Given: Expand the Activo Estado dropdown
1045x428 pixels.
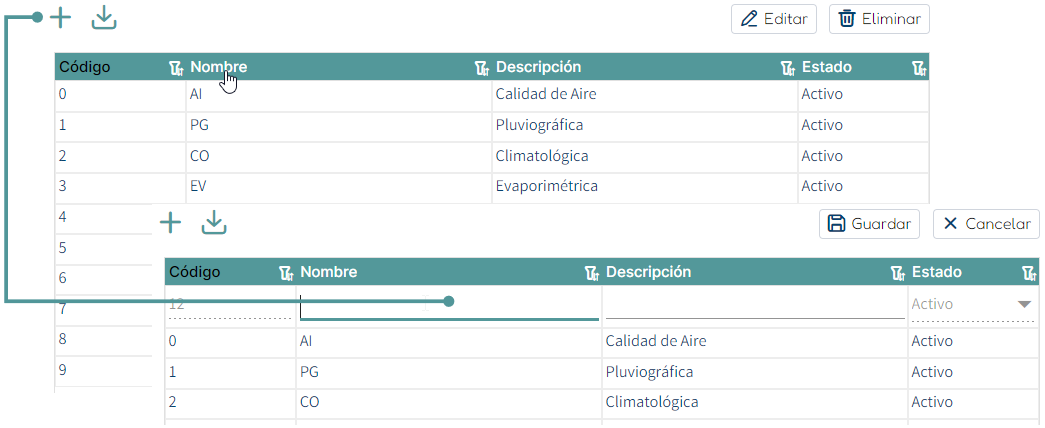Looking at the screenshot, I should (1024, 305).
